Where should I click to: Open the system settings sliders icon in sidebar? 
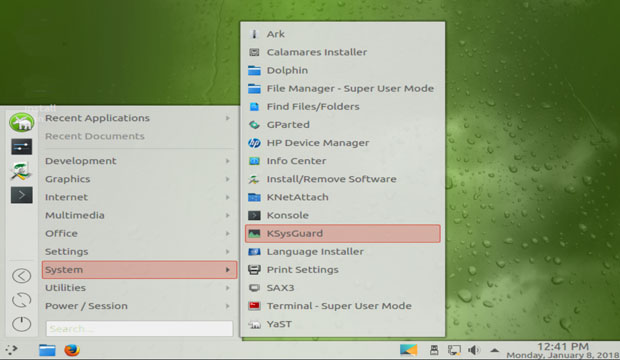point(22,147)
